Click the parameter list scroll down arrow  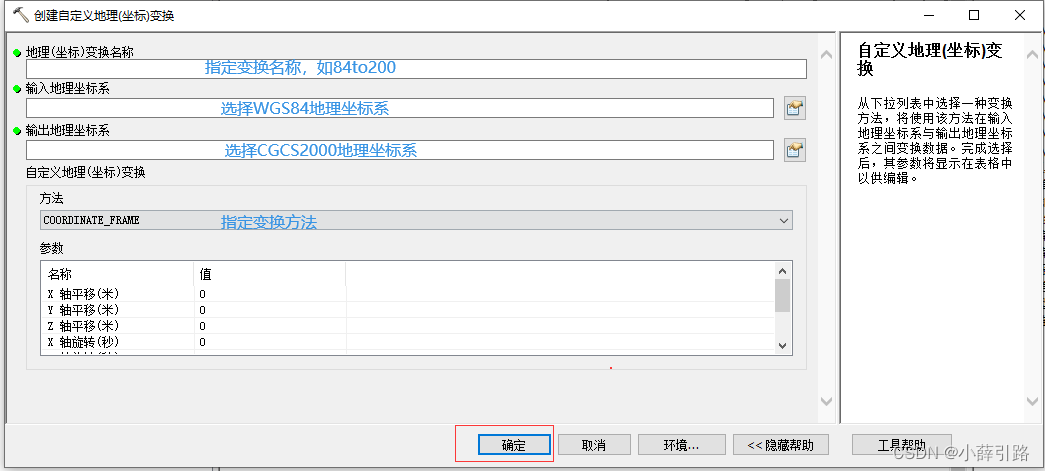point(782,345)
